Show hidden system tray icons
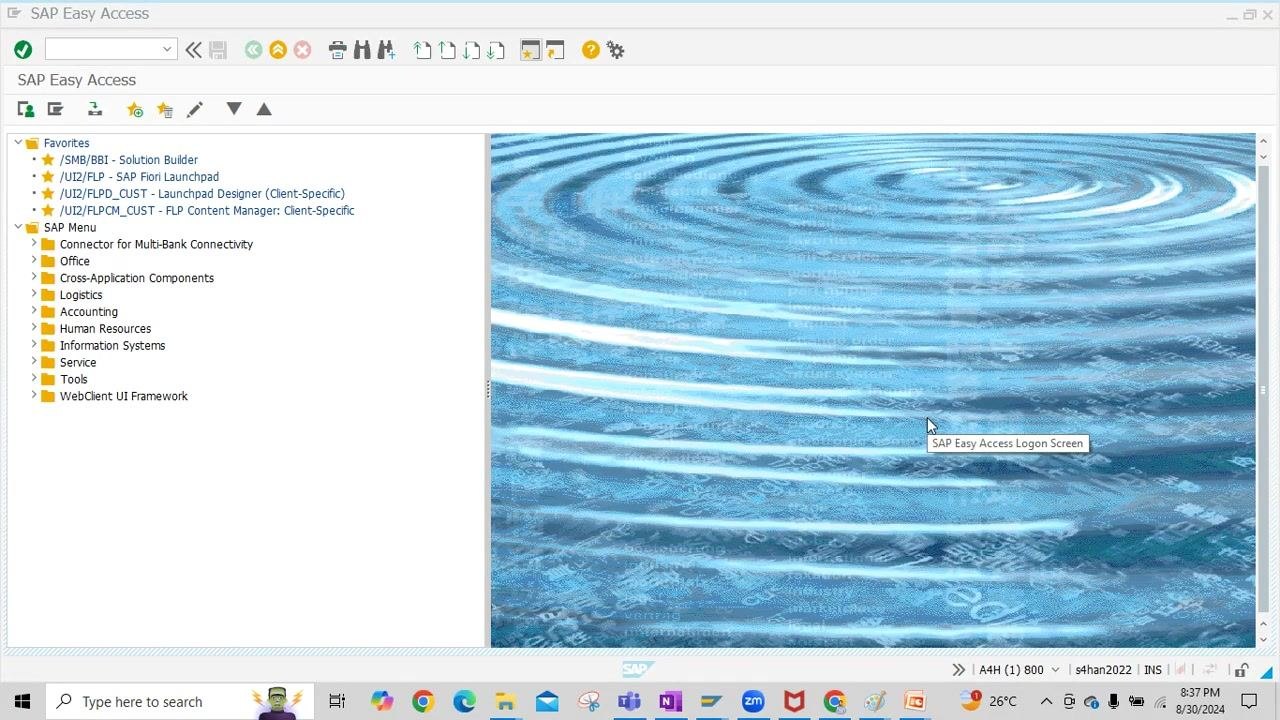Image resolution: width=1280 pixels, height=720 pixels. point(1046,701)
